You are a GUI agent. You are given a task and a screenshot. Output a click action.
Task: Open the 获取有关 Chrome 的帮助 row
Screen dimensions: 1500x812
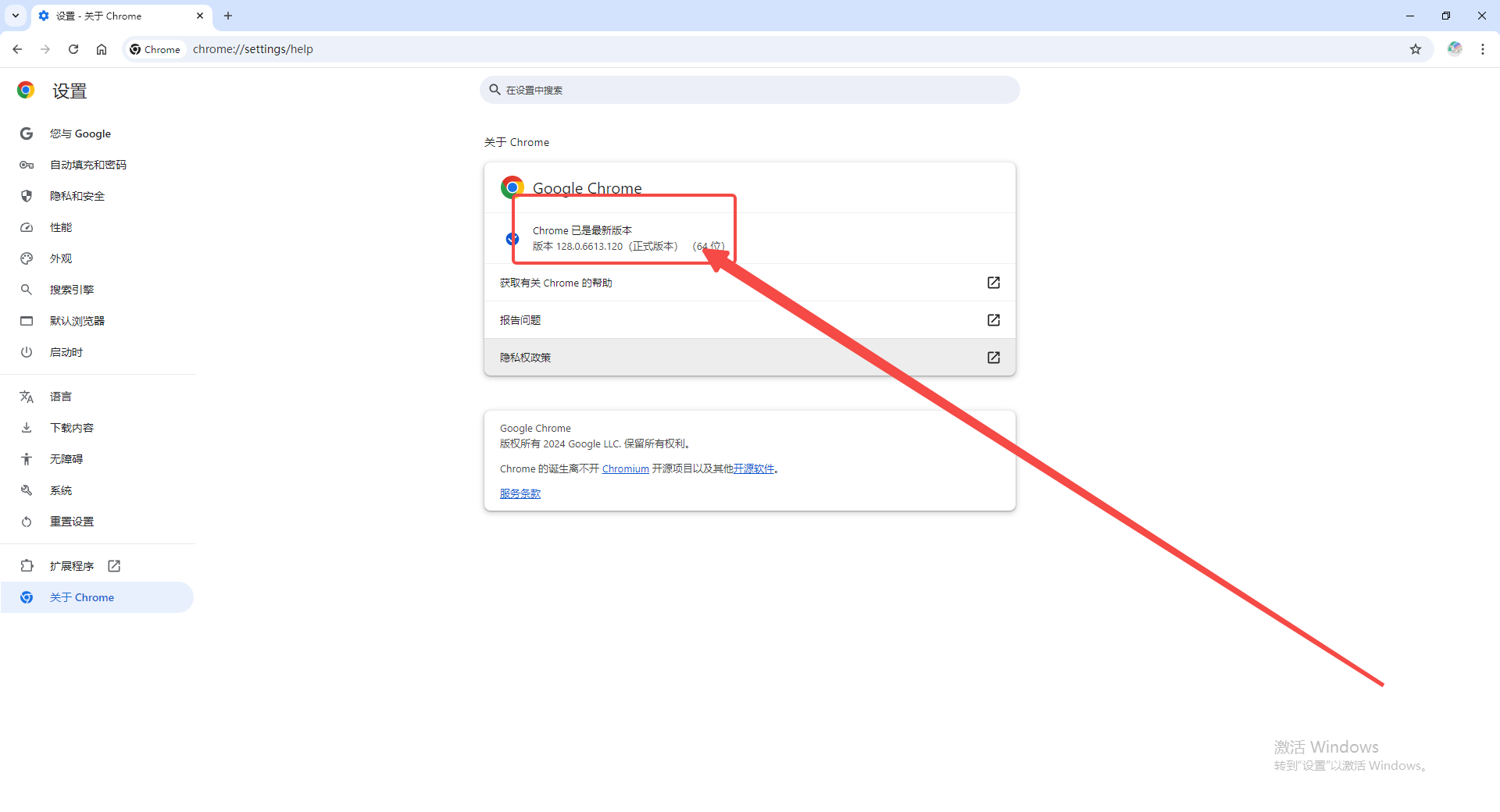(750, 283)
